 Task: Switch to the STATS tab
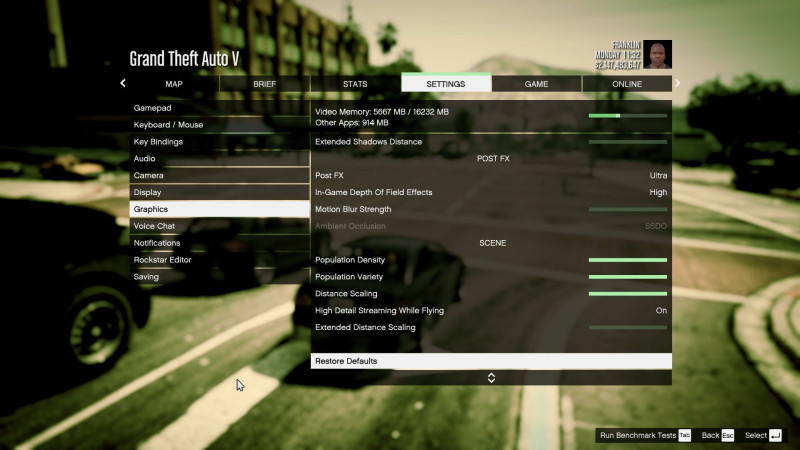click(x=355, y=84)
